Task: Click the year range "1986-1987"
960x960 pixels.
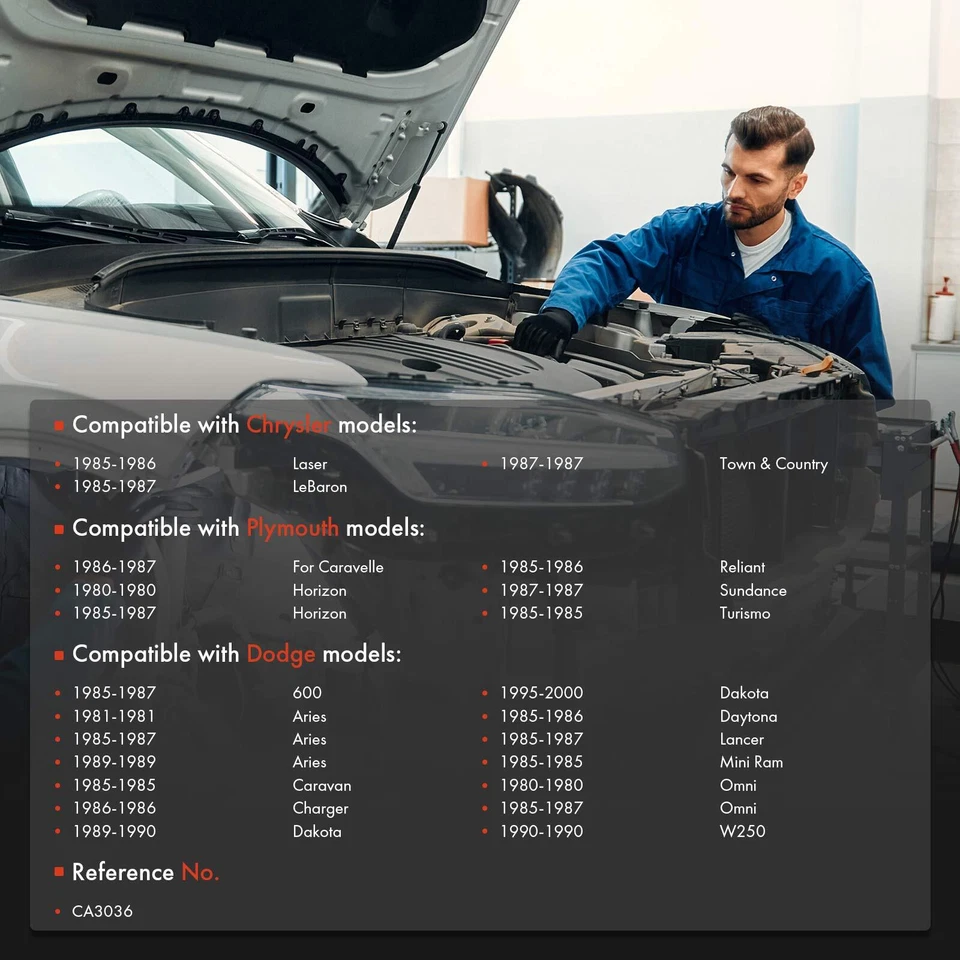Action: tap(114, 567)
